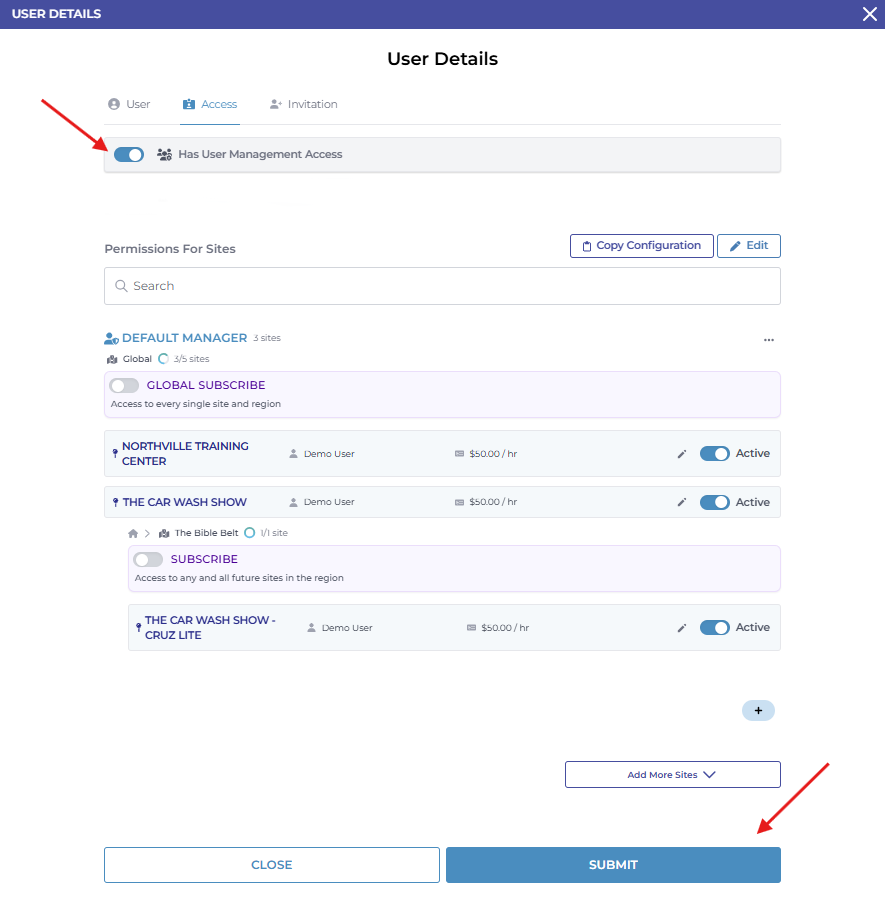This screenshot has width=885, height=901.
Task: Toggle Active switch for Northville Training Center
Action: [x=714, y=454]
